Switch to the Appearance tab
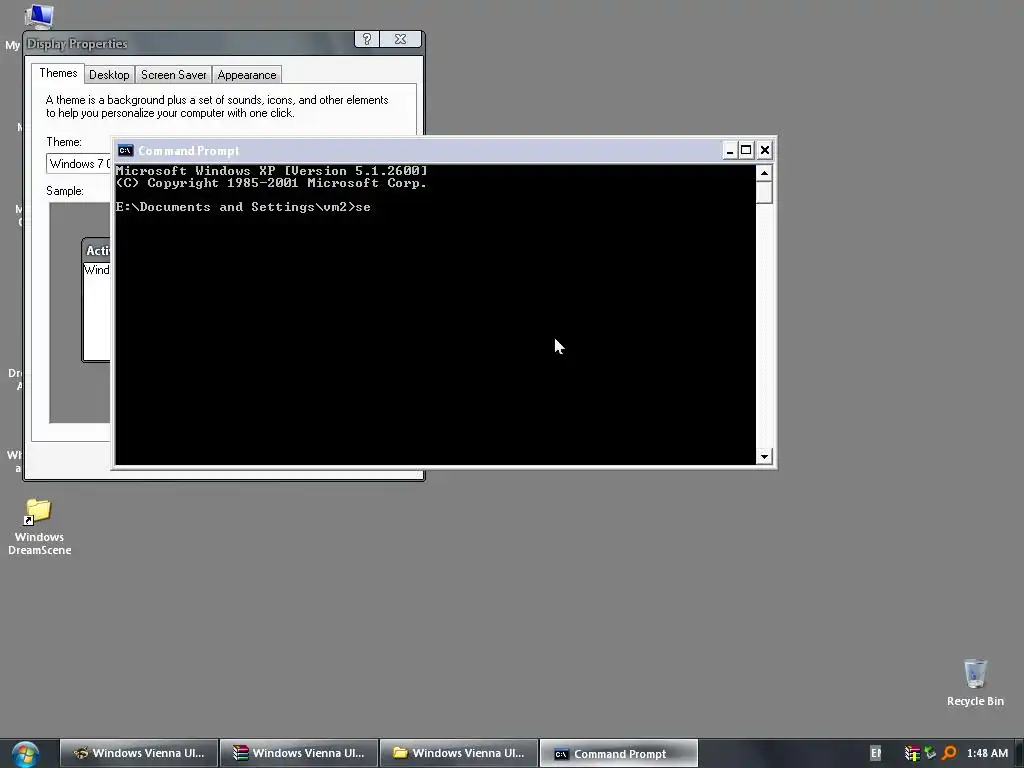The height and width of the screenshot is (768, 1024). [x=247, y=74]
